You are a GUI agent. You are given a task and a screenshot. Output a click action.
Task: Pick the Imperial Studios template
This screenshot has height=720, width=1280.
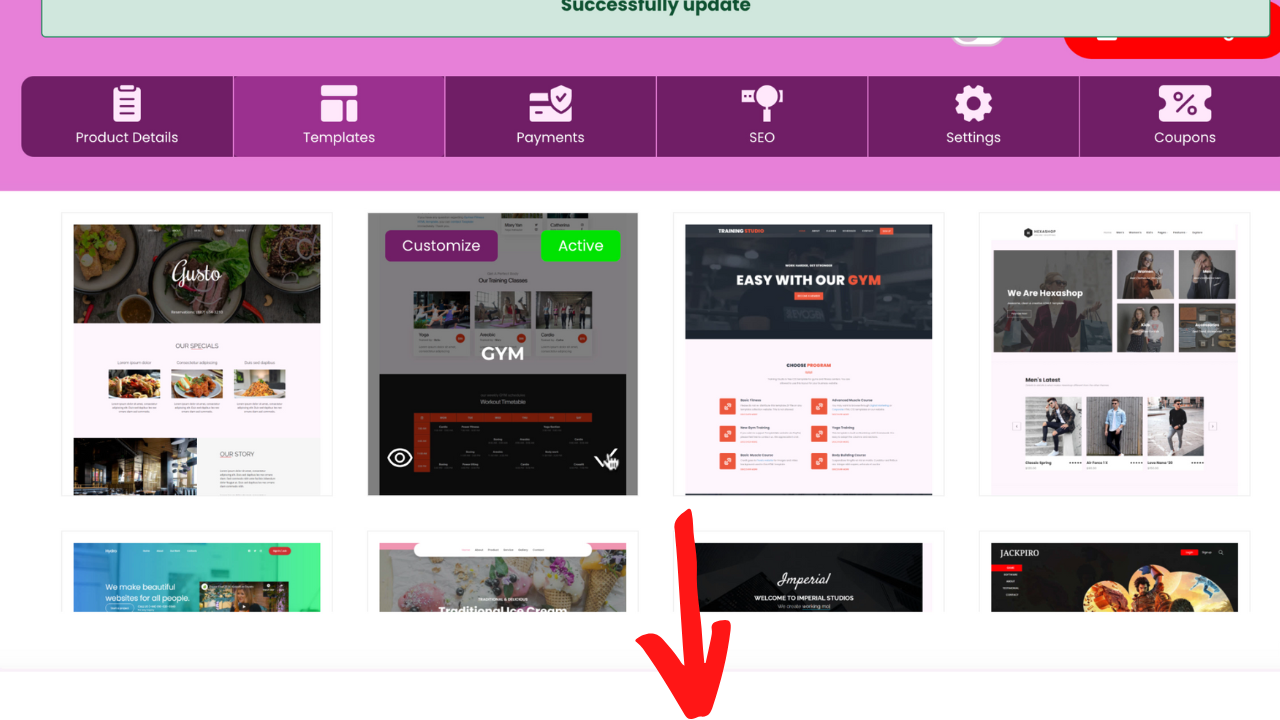(808, 577)
